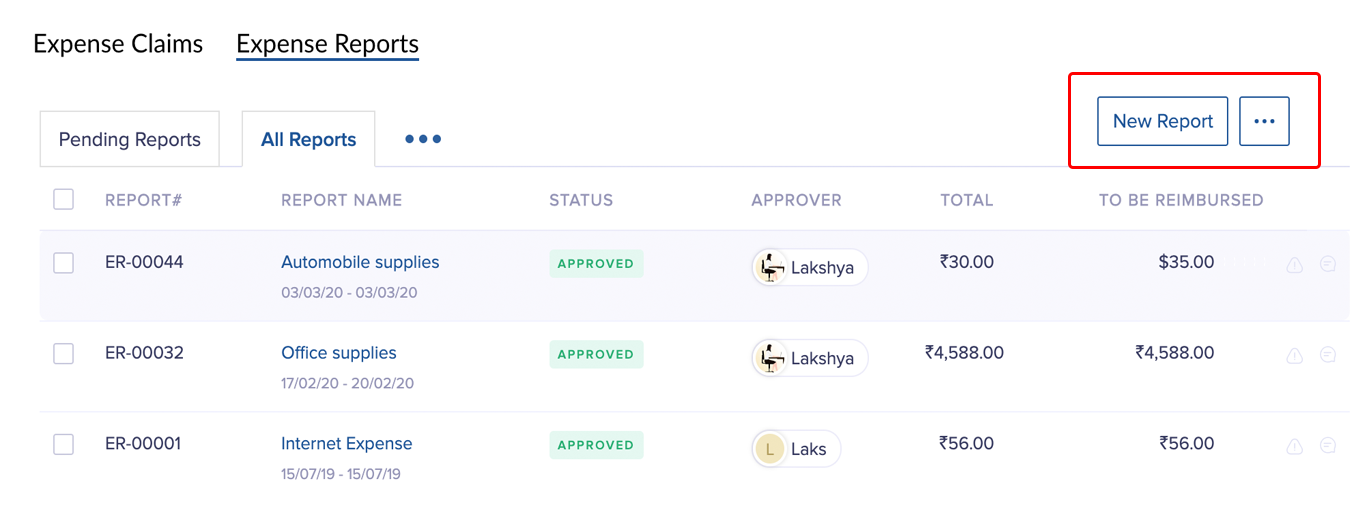The width and height of the screenshot is (1361, 526).
Task: Click the warning icon for ER-00044
Action: click(x=1294, y=265)
